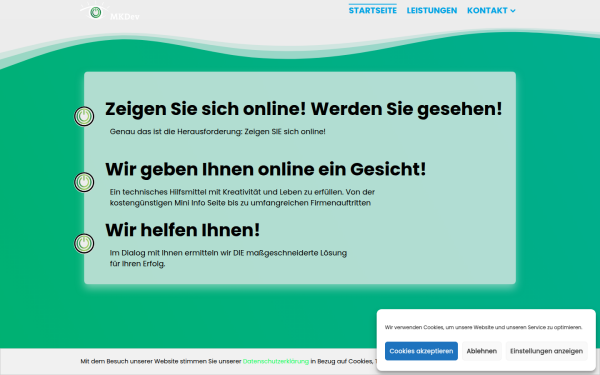Click heading "Wir helfen Ihnen!"
Image resolution: width=600 pixels, height=375 pixels.
[x=183, y=230]
